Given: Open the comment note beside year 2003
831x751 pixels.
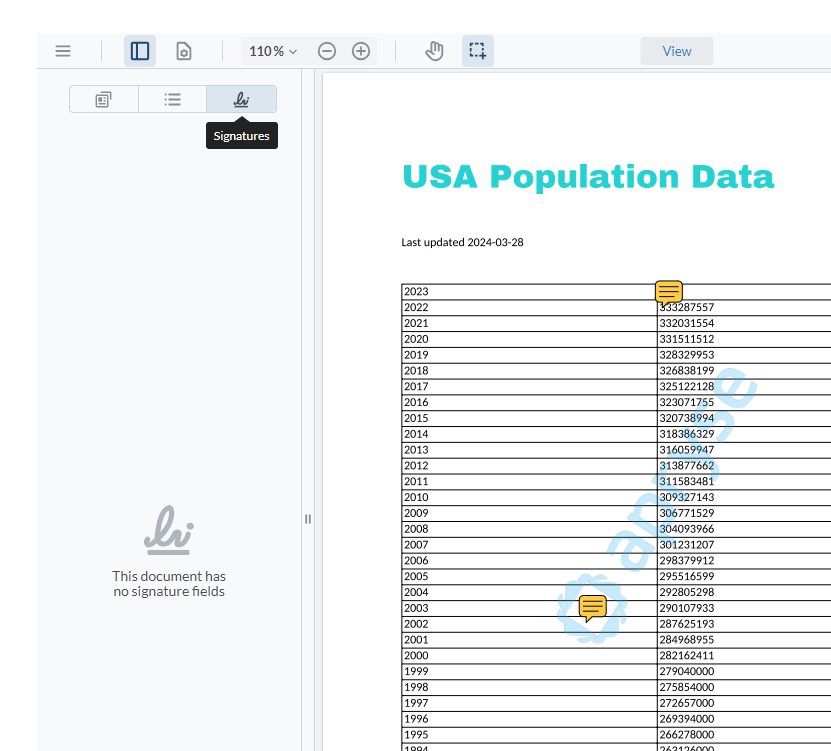Looking at the screenshot, I should click(593, 608).
